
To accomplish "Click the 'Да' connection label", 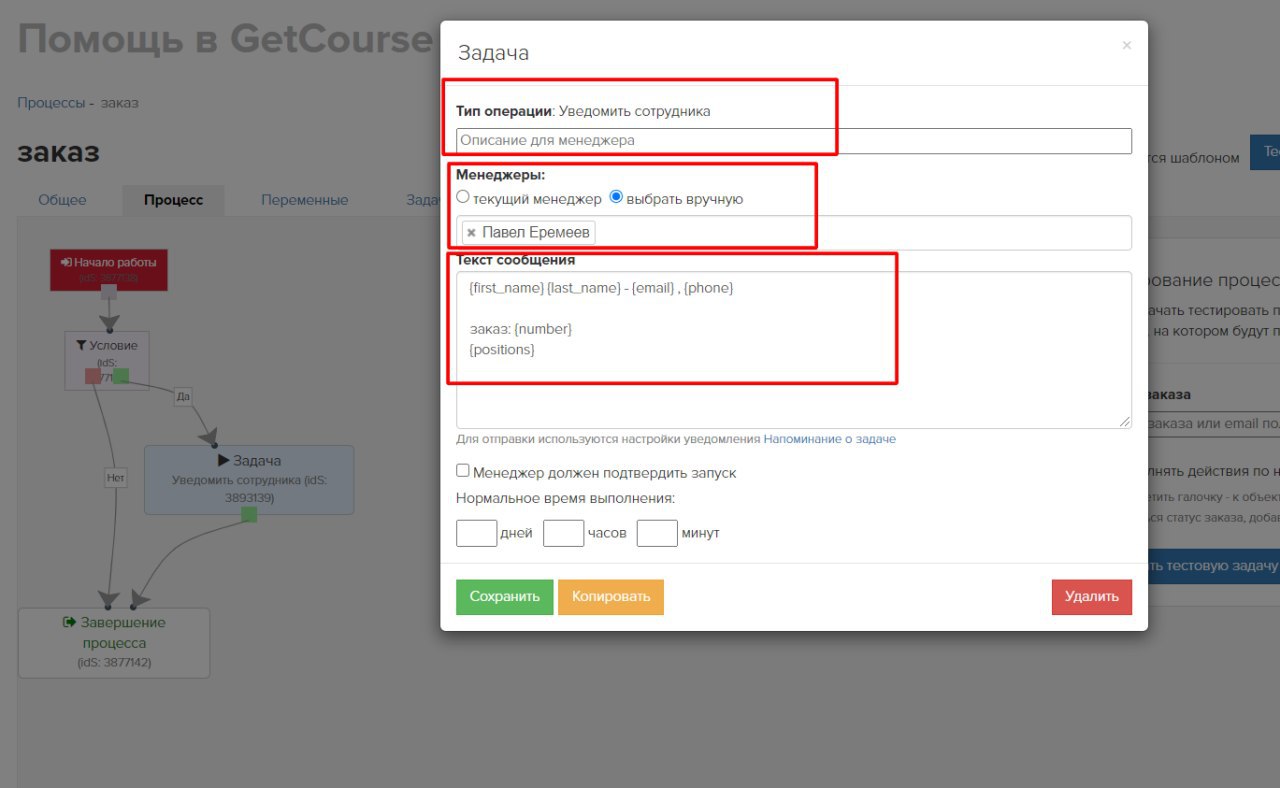I will [183, 396].
